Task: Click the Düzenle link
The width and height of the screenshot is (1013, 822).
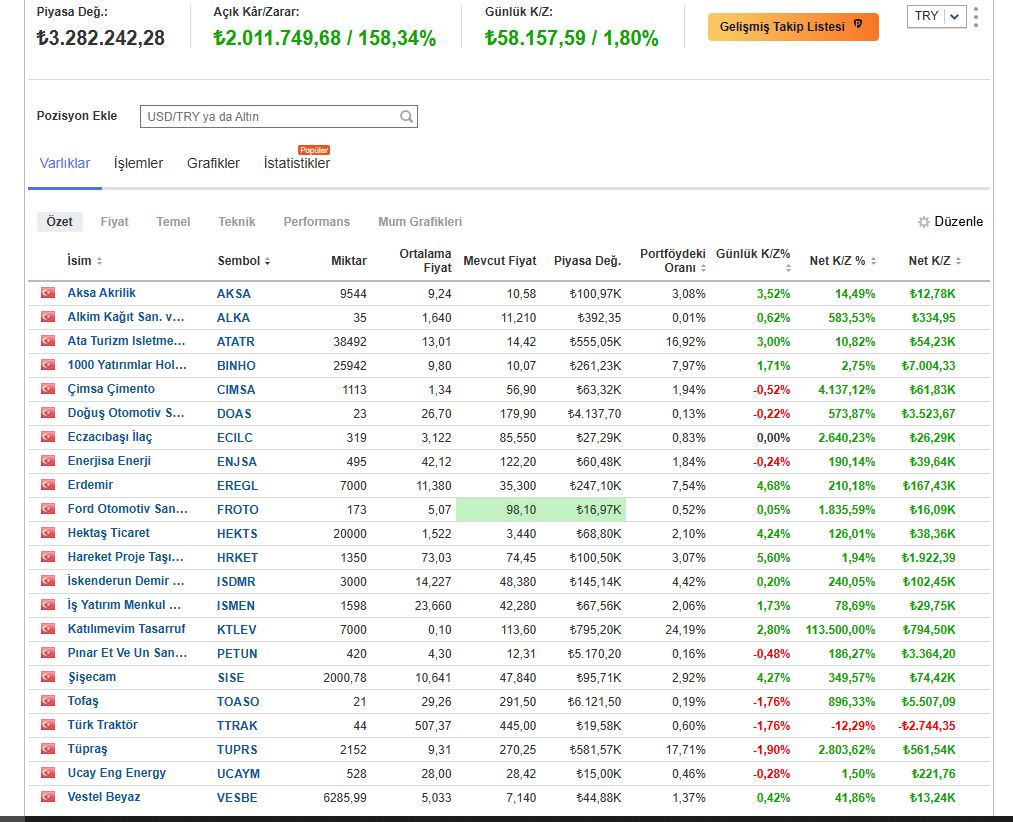Action: click(x=959, y=222)
